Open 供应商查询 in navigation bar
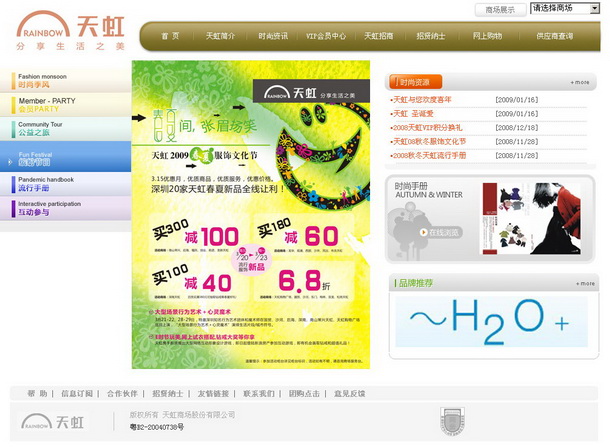This screenshot has height=448, width=610. tap(554, 36)
